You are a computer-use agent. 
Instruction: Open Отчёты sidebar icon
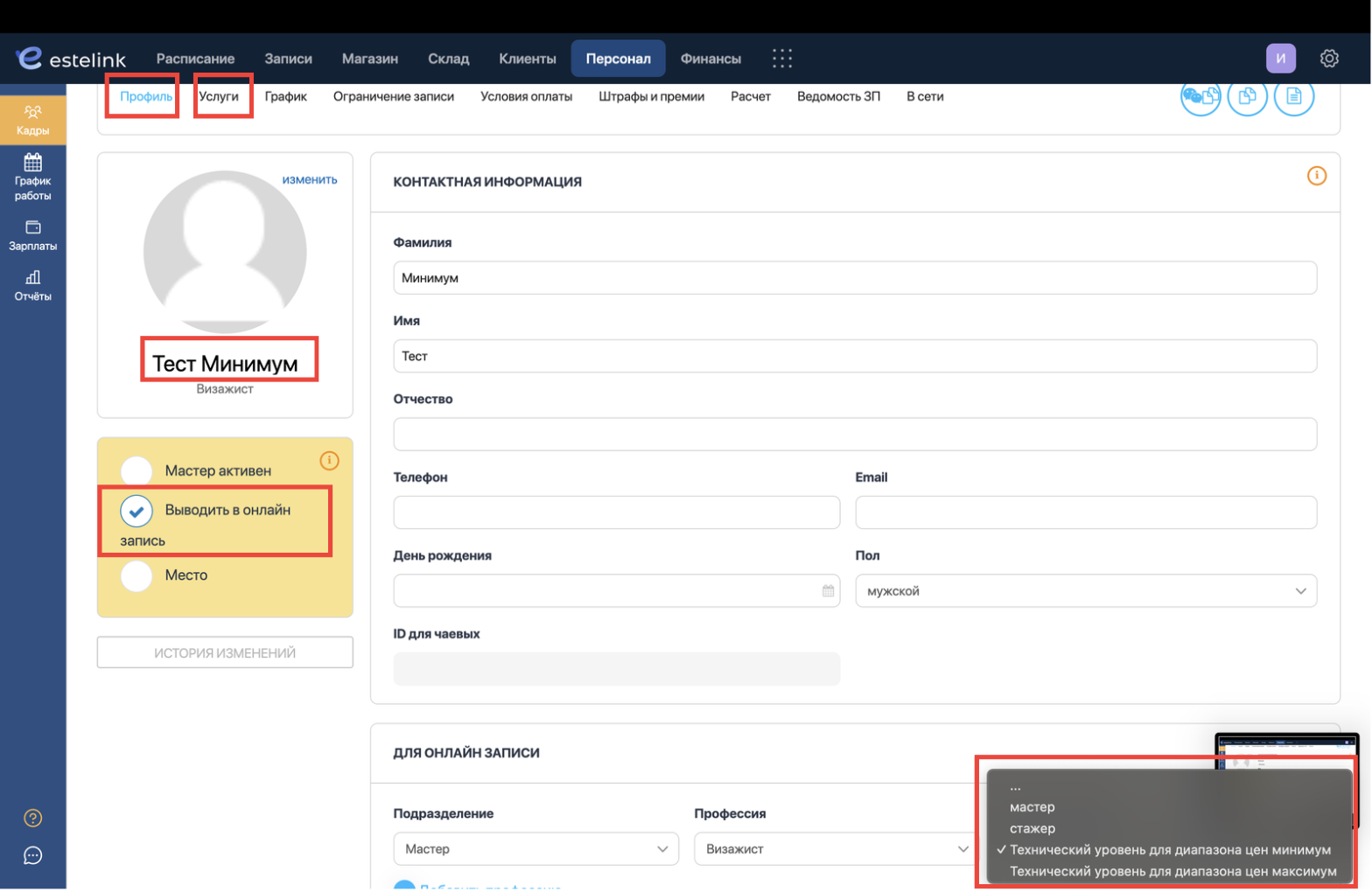(32, 286)
